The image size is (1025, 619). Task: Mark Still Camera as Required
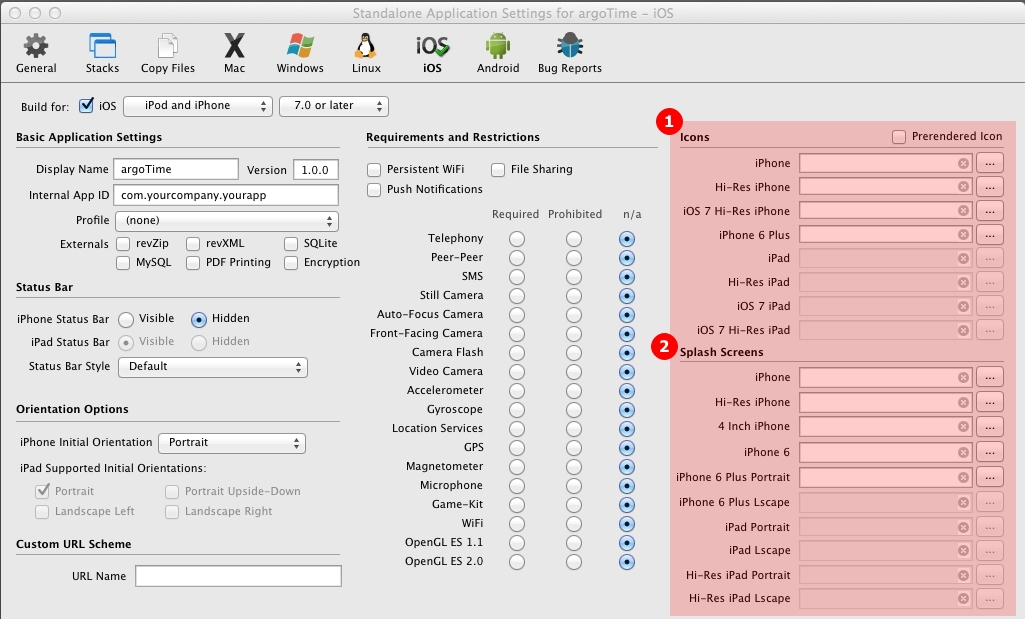tap(517, 296)
